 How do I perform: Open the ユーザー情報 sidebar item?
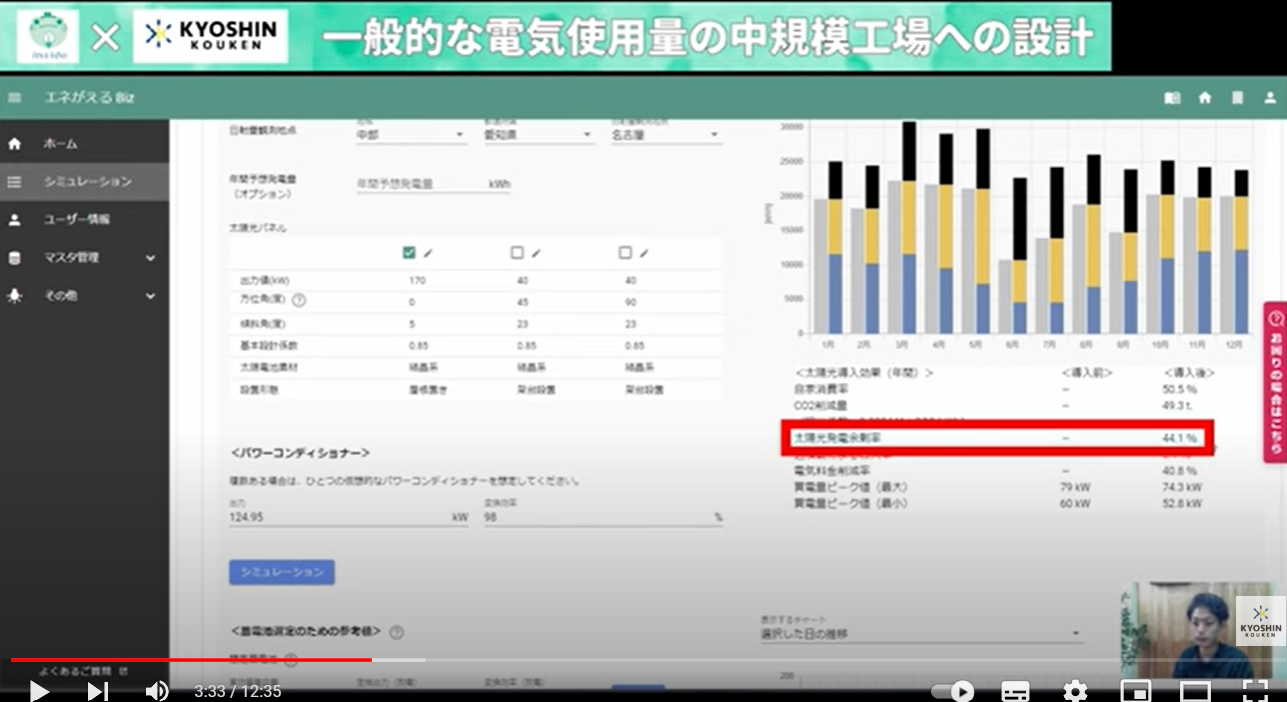pyautogui.click(x=85, y=220)
